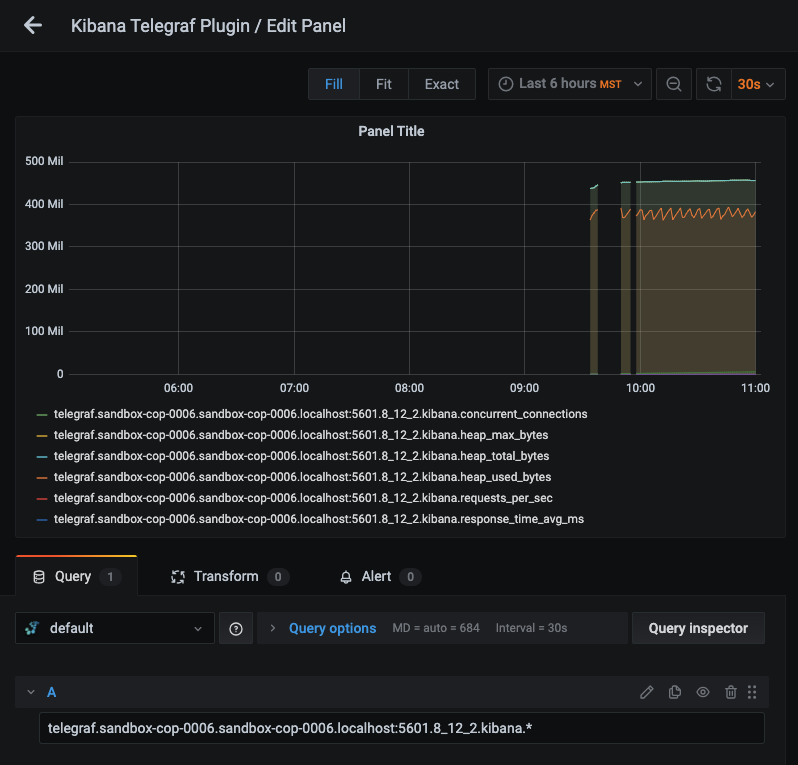
Task: Open the 30s refresh interval dropdown
Action: [758, 84]
